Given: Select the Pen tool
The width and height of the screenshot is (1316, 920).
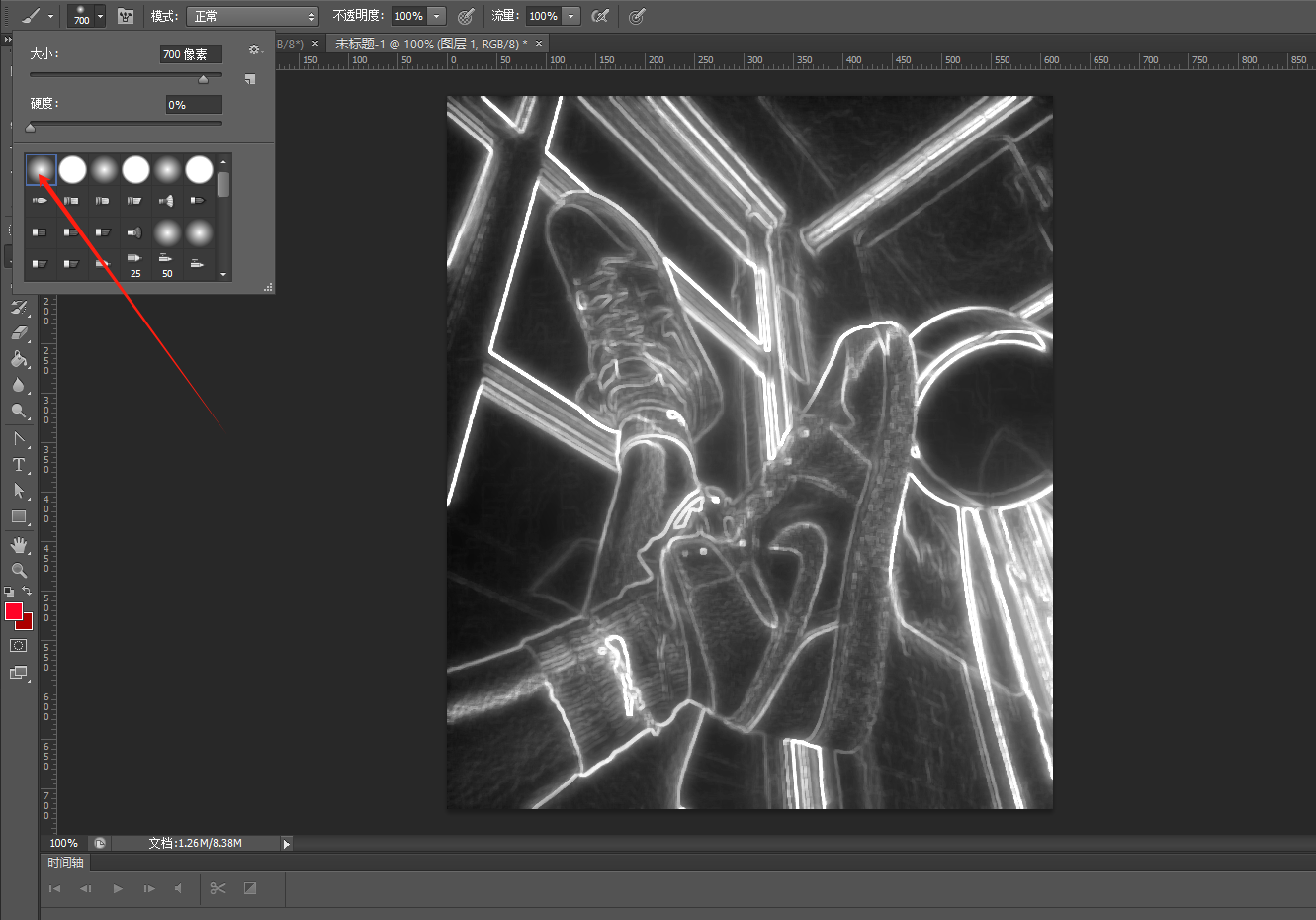Looking at the screenshot, I should [x=19, y=439].
